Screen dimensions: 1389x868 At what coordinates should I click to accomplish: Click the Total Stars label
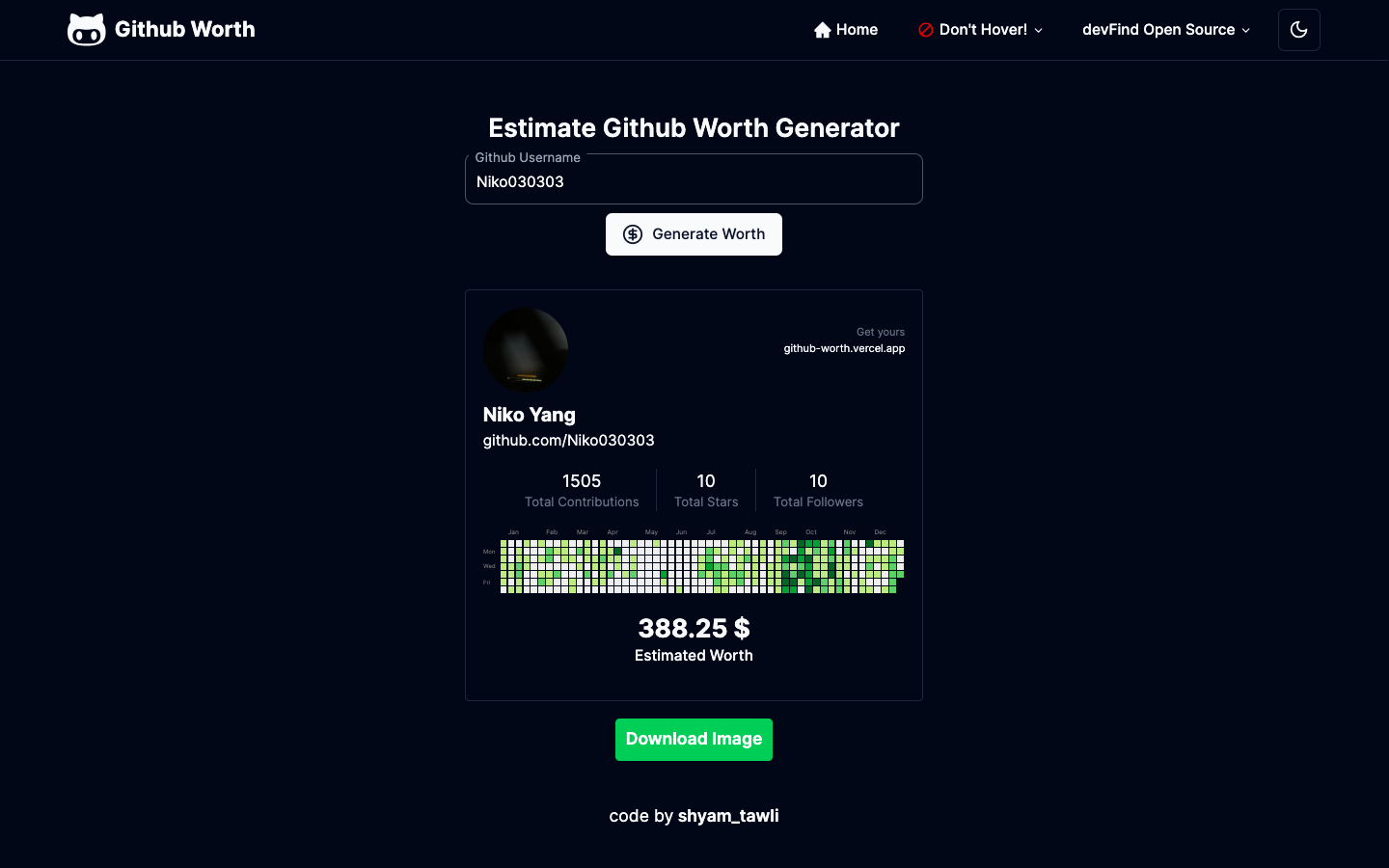pyautogui.click(x=706, y=502)
